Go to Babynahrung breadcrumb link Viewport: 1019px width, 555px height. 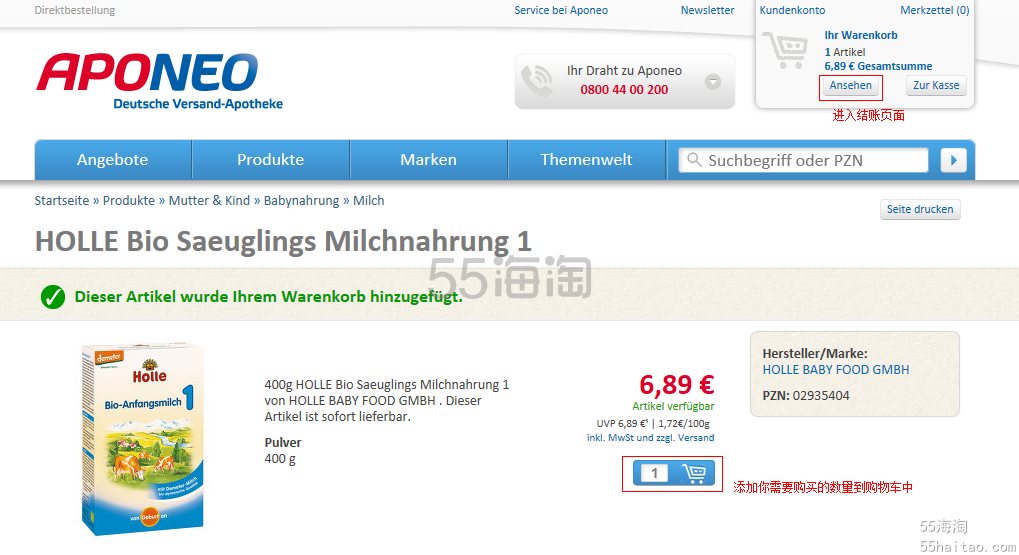click(302, 201)
